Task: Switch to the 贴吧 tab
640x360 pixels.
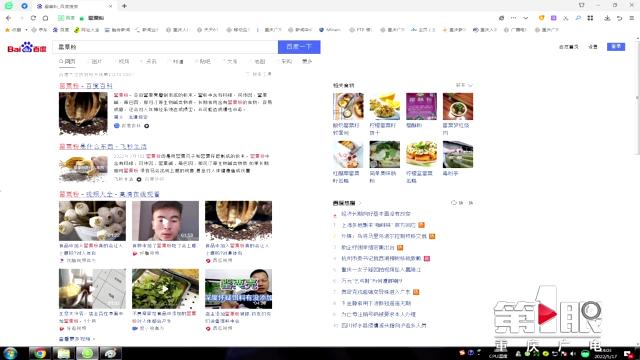Action: (204, 61)
